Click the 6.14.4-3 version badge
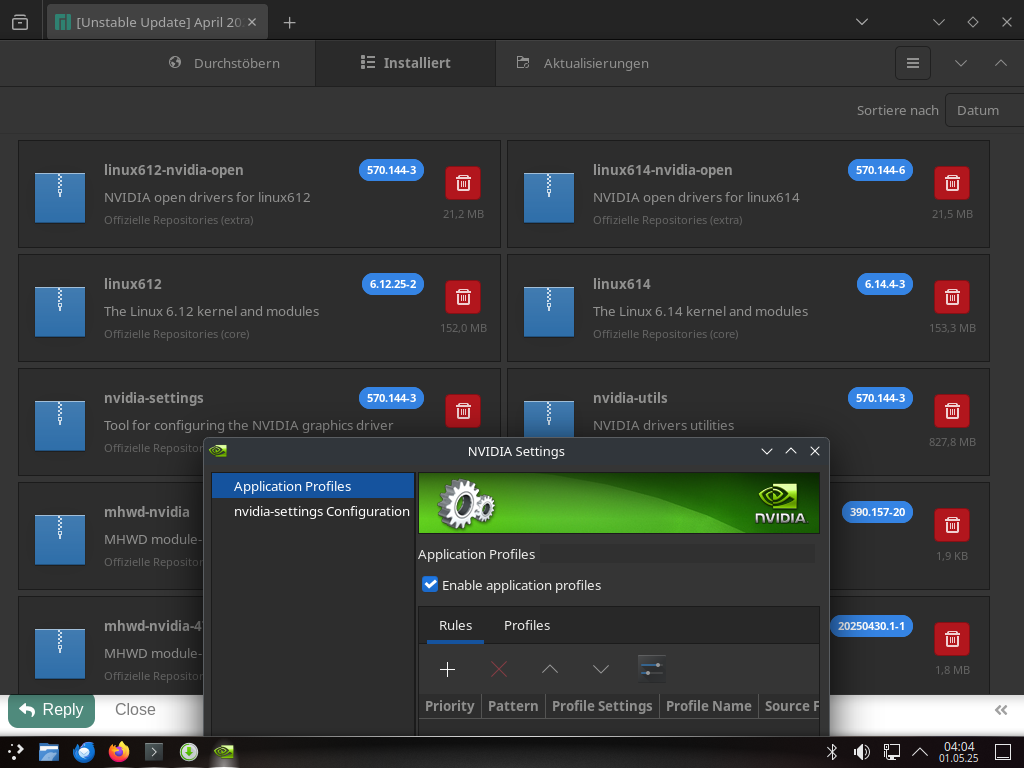This screenshot has width=1024, height=768. tap(885, 284)
